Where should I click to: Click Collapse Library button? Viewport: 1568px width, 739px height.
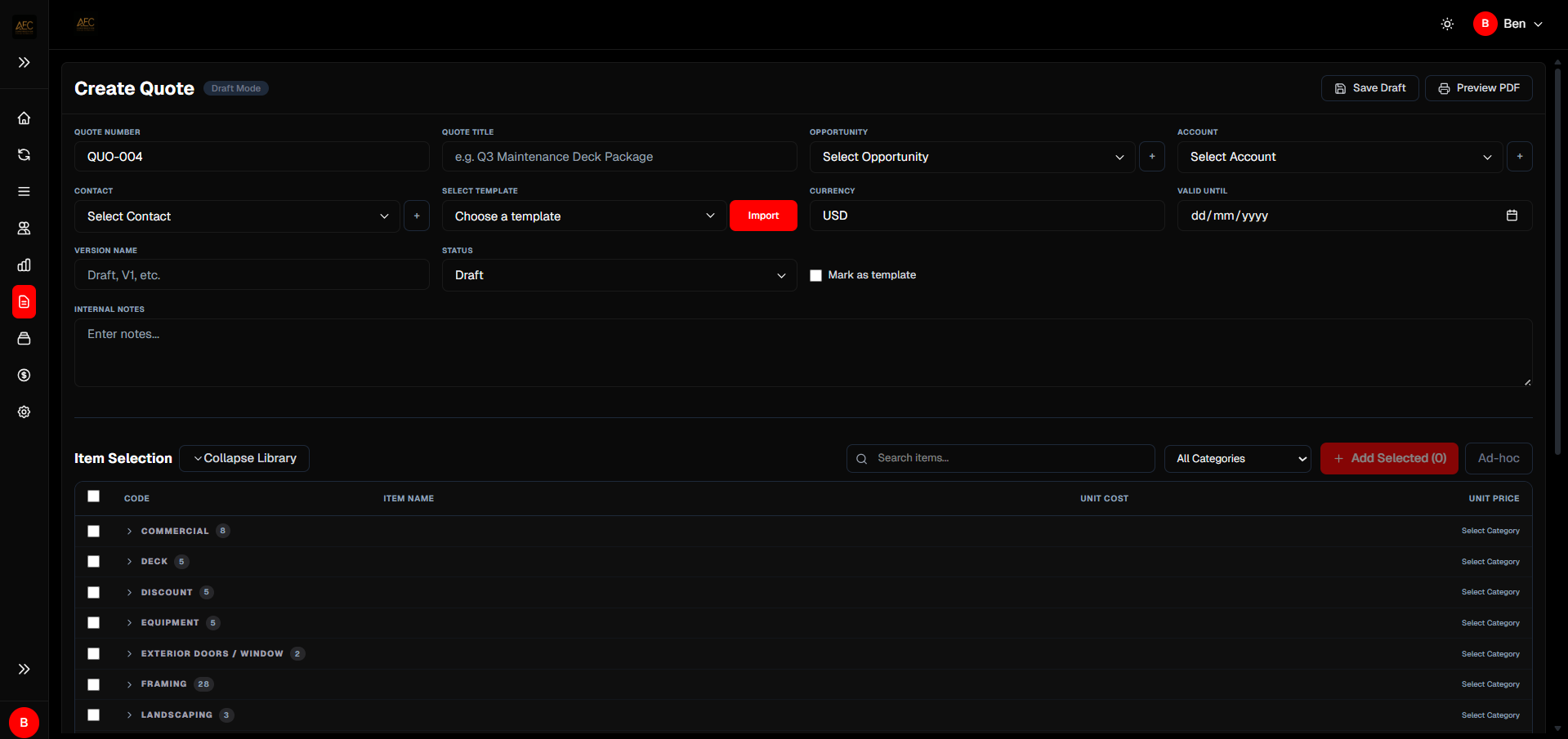[244, 459]
